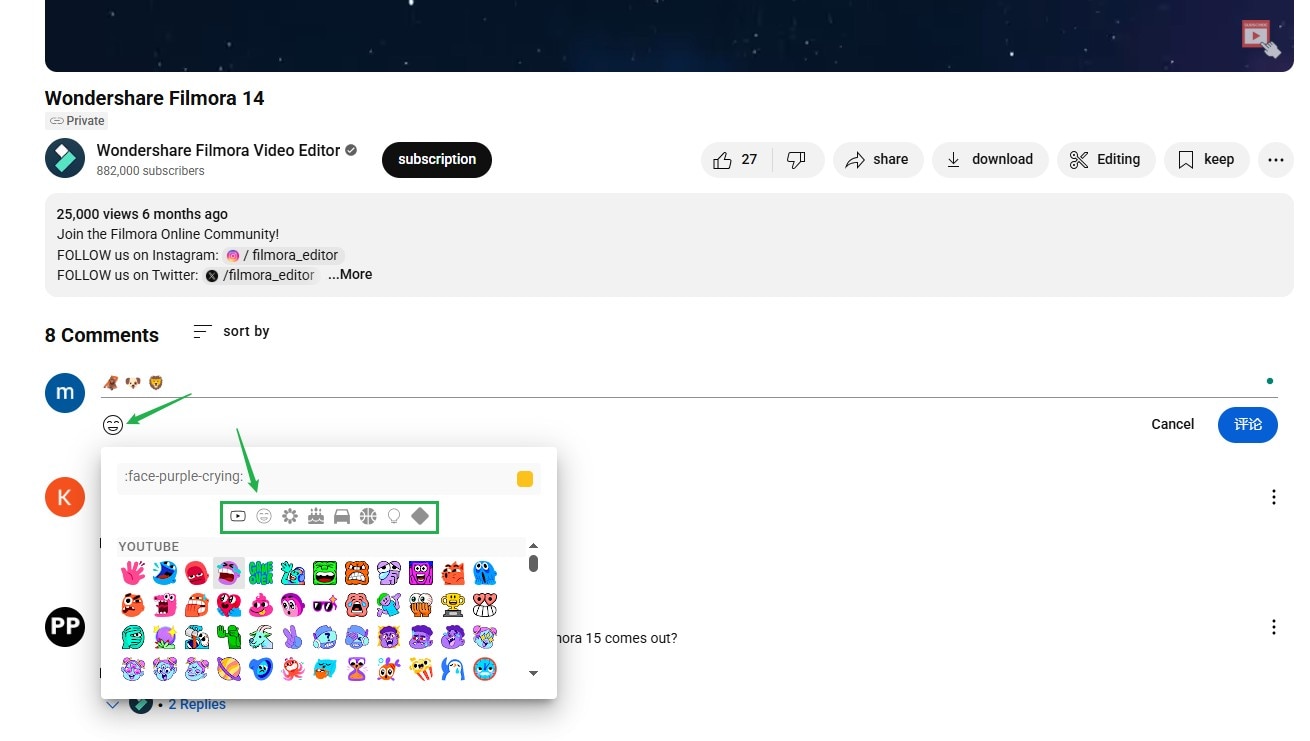Viewport: 1310px width, 741px height.
Task: Cancel the comment draft
Action: point(1173,424)
